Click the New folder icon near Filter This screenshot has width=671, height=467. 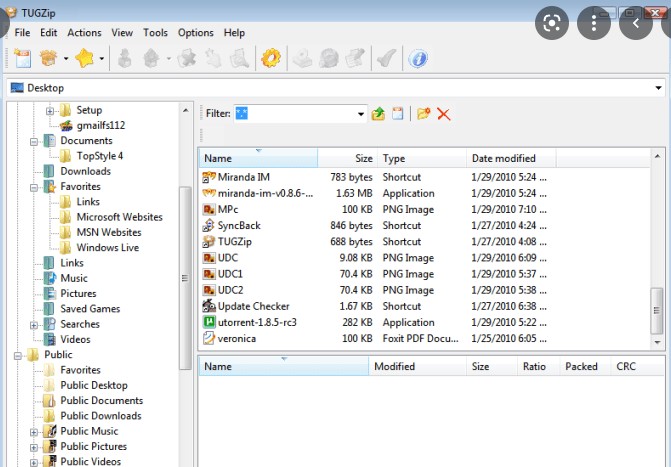coord(424,114)
